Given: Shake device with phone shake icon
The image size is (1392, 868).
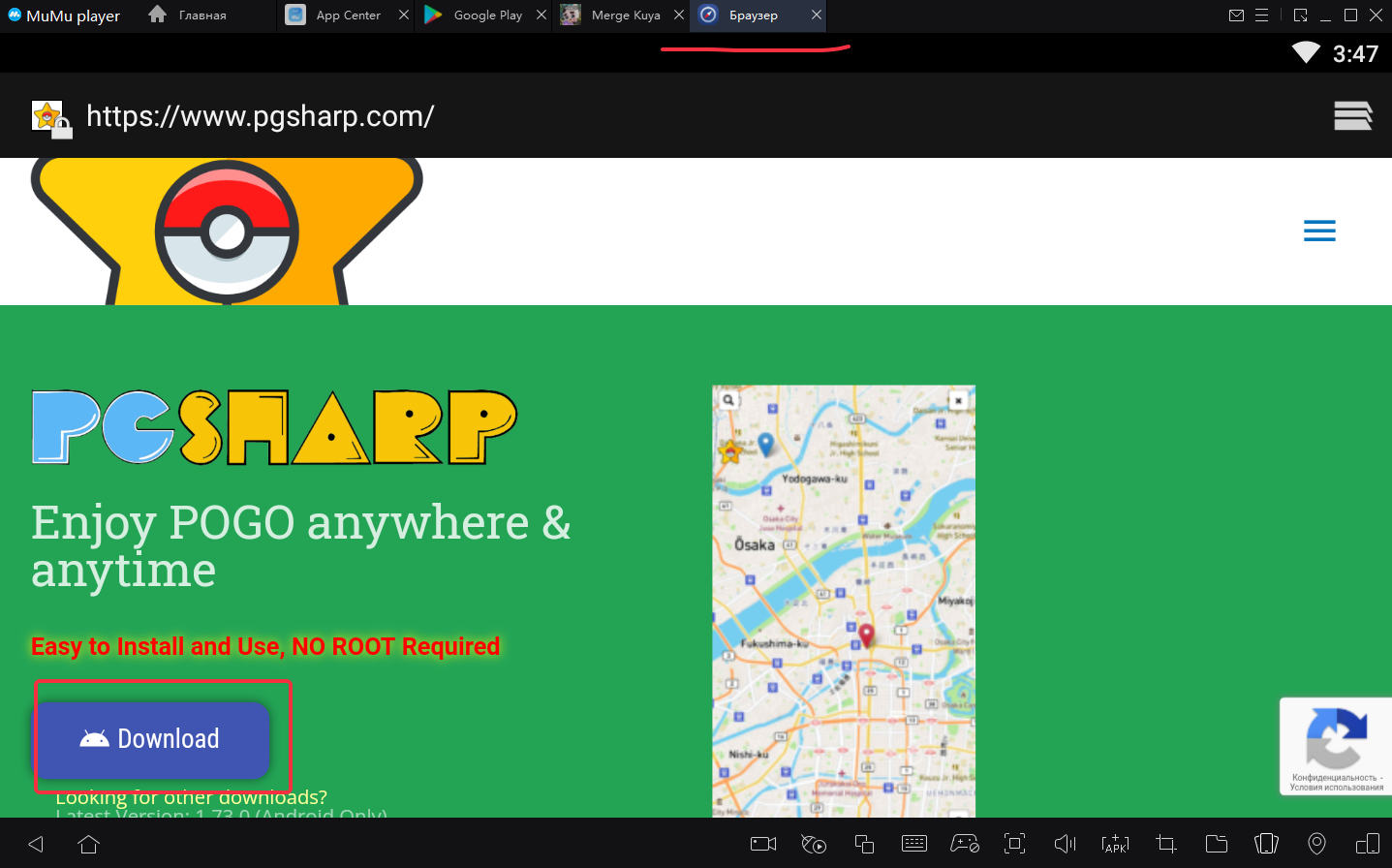Looking at the screenshot, I should click(1266, 844).
